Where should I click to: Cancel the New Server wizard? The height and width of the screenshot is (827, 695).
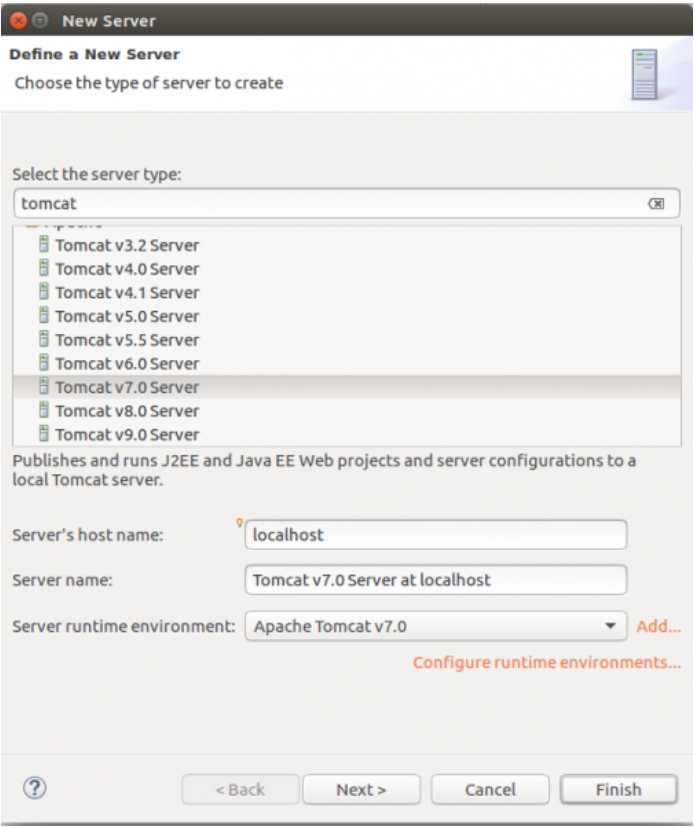pos(490,789)
